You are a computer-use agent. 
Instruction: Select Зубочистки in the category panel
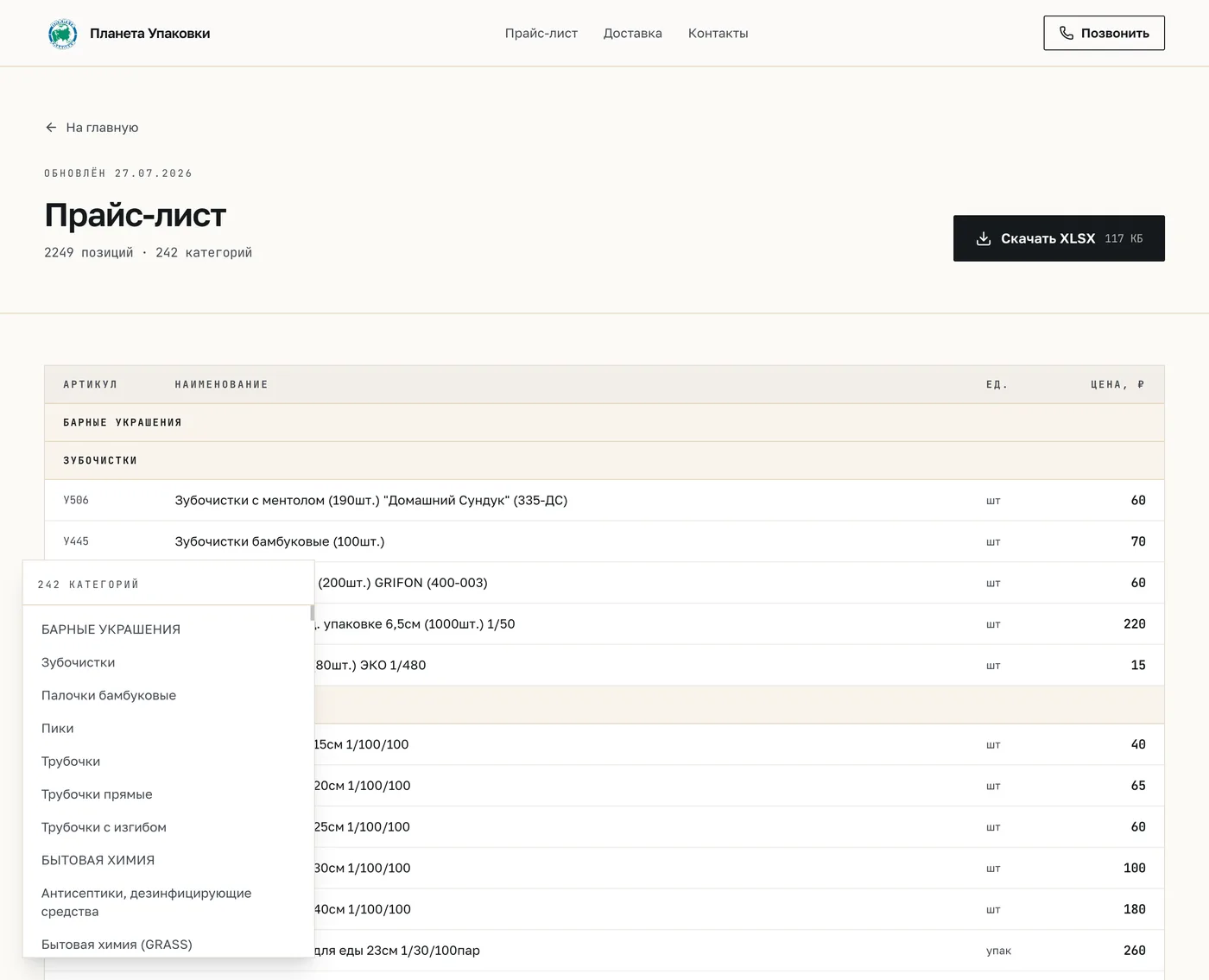point(79,662)
